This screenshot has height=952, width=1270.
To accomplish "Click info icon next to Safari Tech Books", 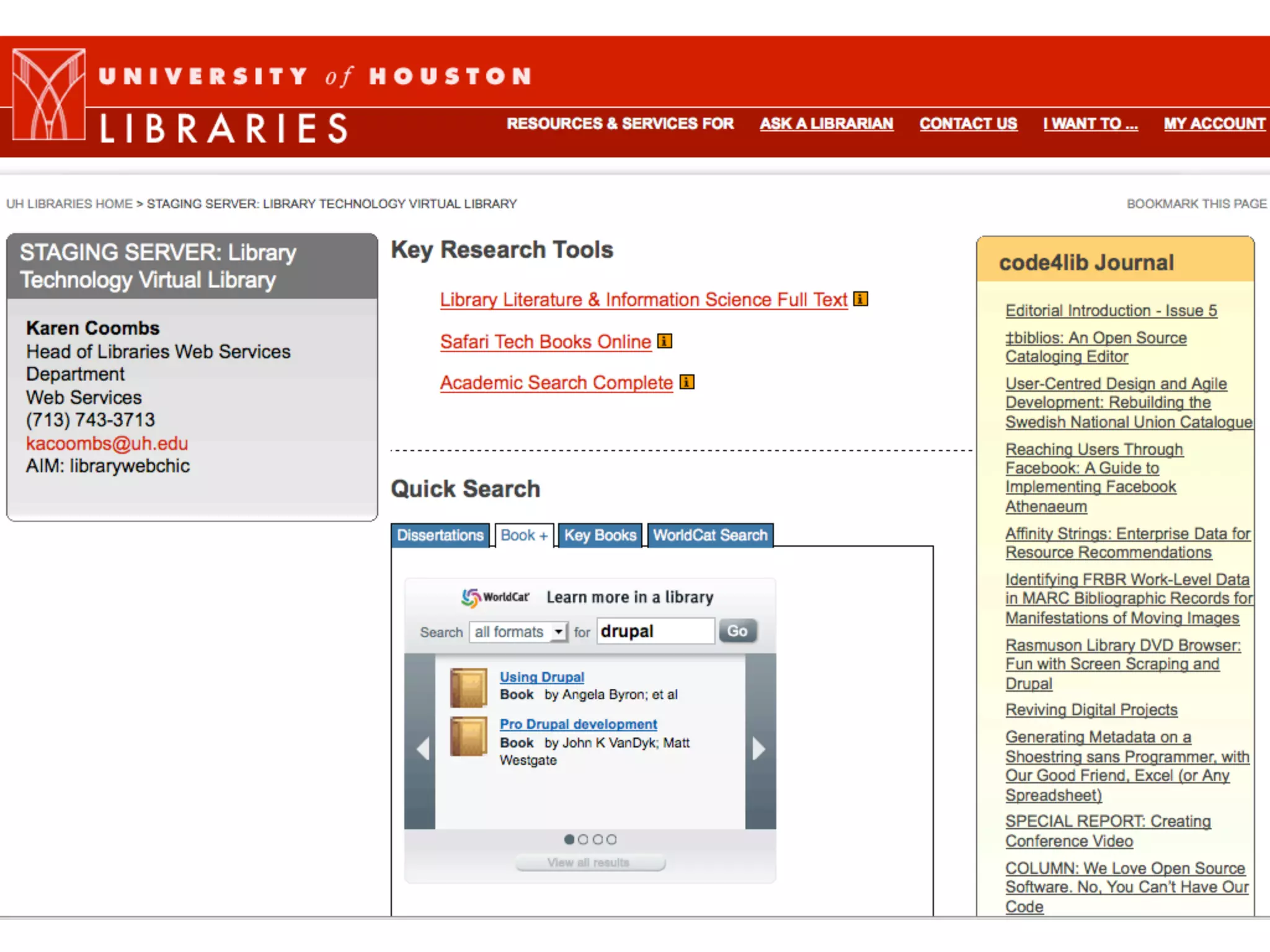I will pyautogui.click(x=665, y=341).
